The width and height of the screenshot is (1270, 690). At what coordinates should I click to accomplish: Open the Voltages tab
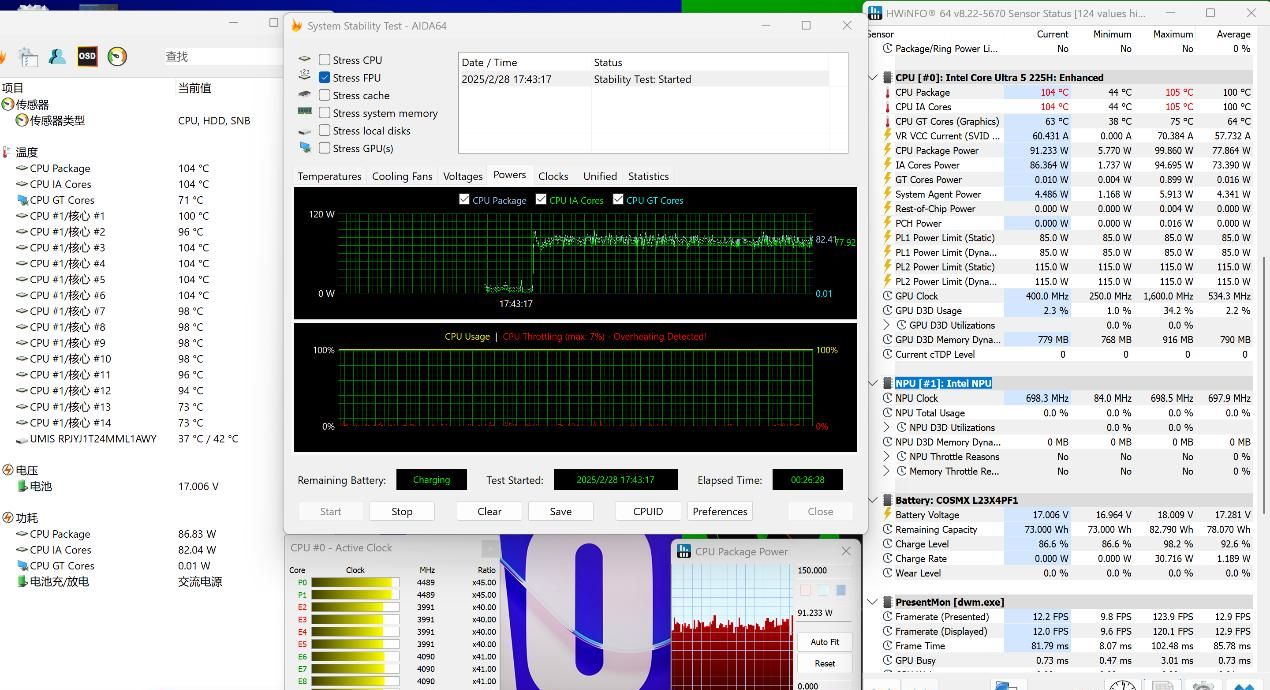(462, 176)
